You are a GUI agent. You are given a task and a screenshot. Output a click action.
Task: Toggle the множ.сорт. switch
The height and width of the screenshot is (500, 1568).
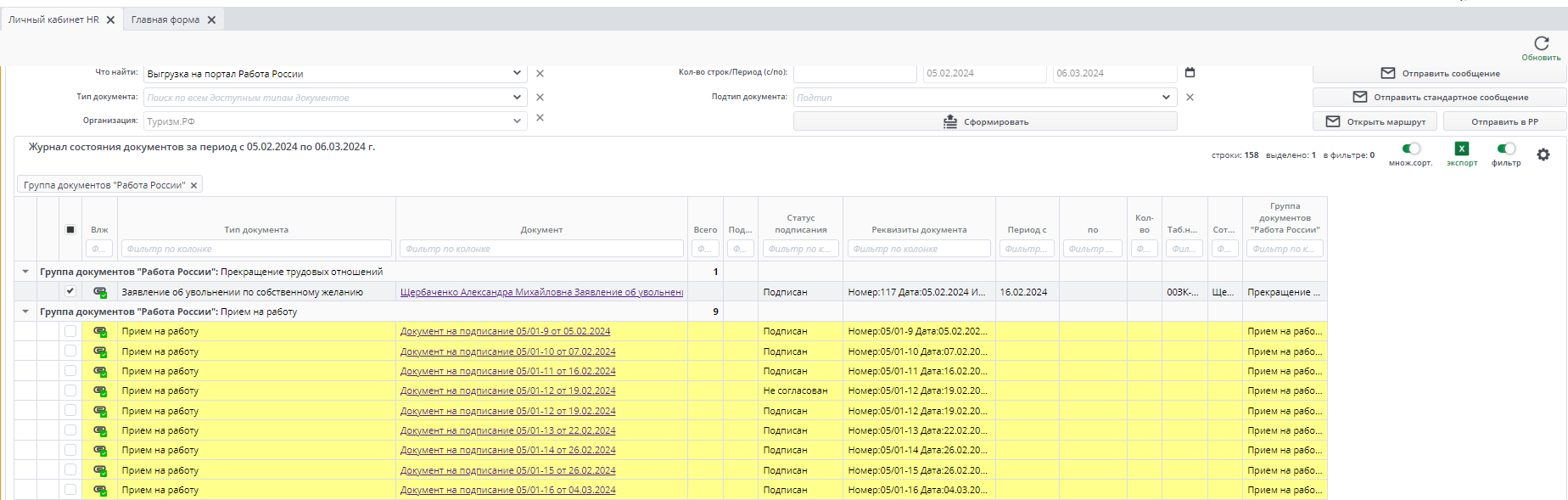1410,149
